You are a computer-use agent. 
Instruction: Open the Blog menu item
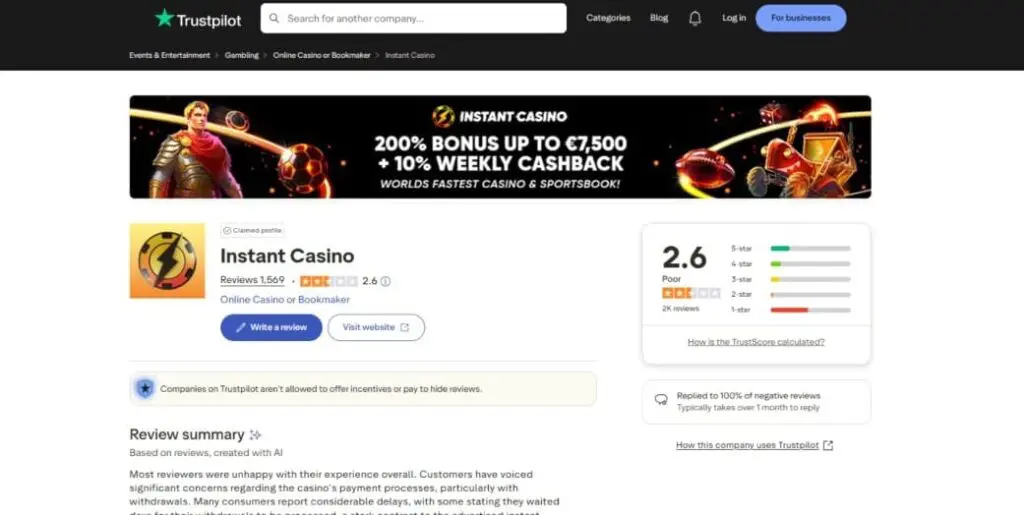coord(659,18)
